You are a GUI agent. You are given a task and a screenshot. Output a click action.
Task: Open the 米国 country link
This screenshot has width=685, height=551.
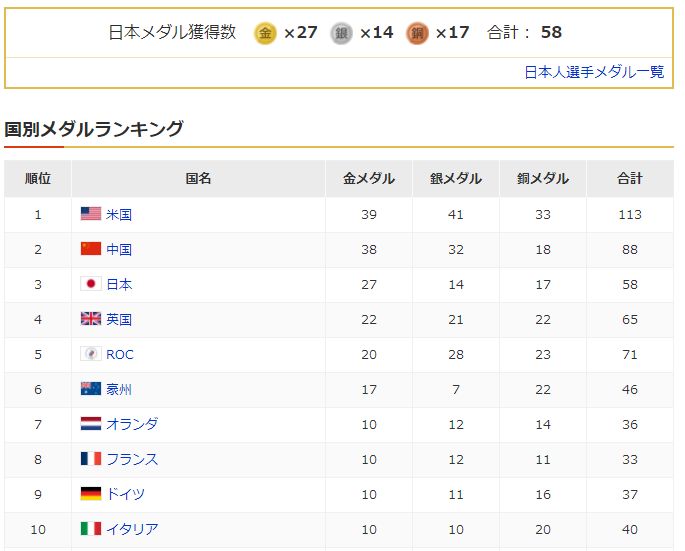click(x=119, y=215)
